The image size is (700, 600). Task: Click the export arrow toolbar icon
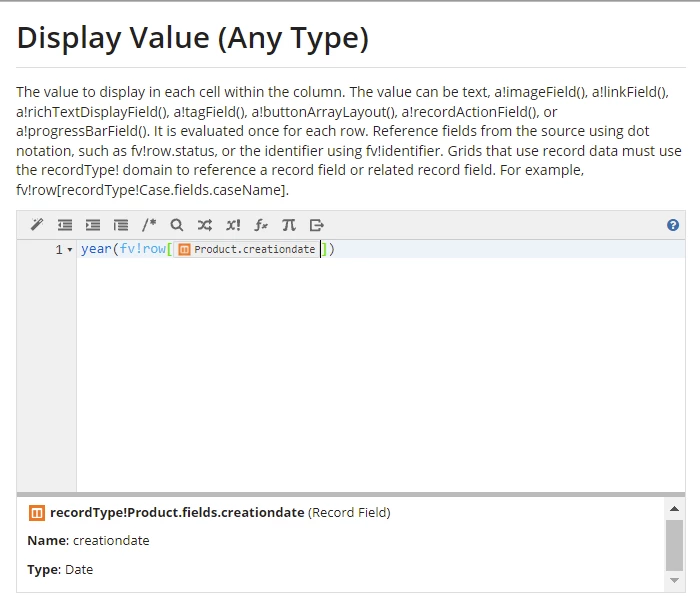pos(317,225)
